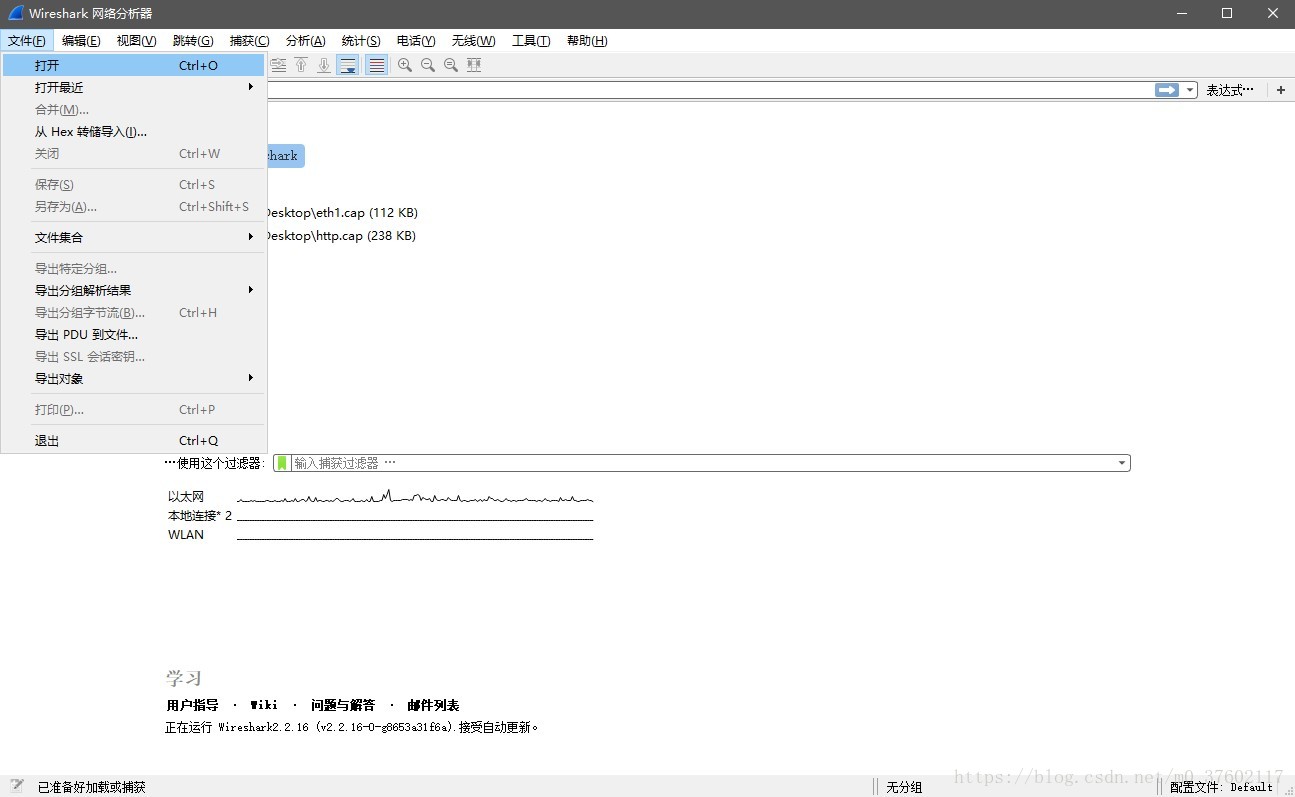Screen dimensions: 1295x797
Task: Open the capture filter dropdown arrow
Action: click(x=1122, y=463)
